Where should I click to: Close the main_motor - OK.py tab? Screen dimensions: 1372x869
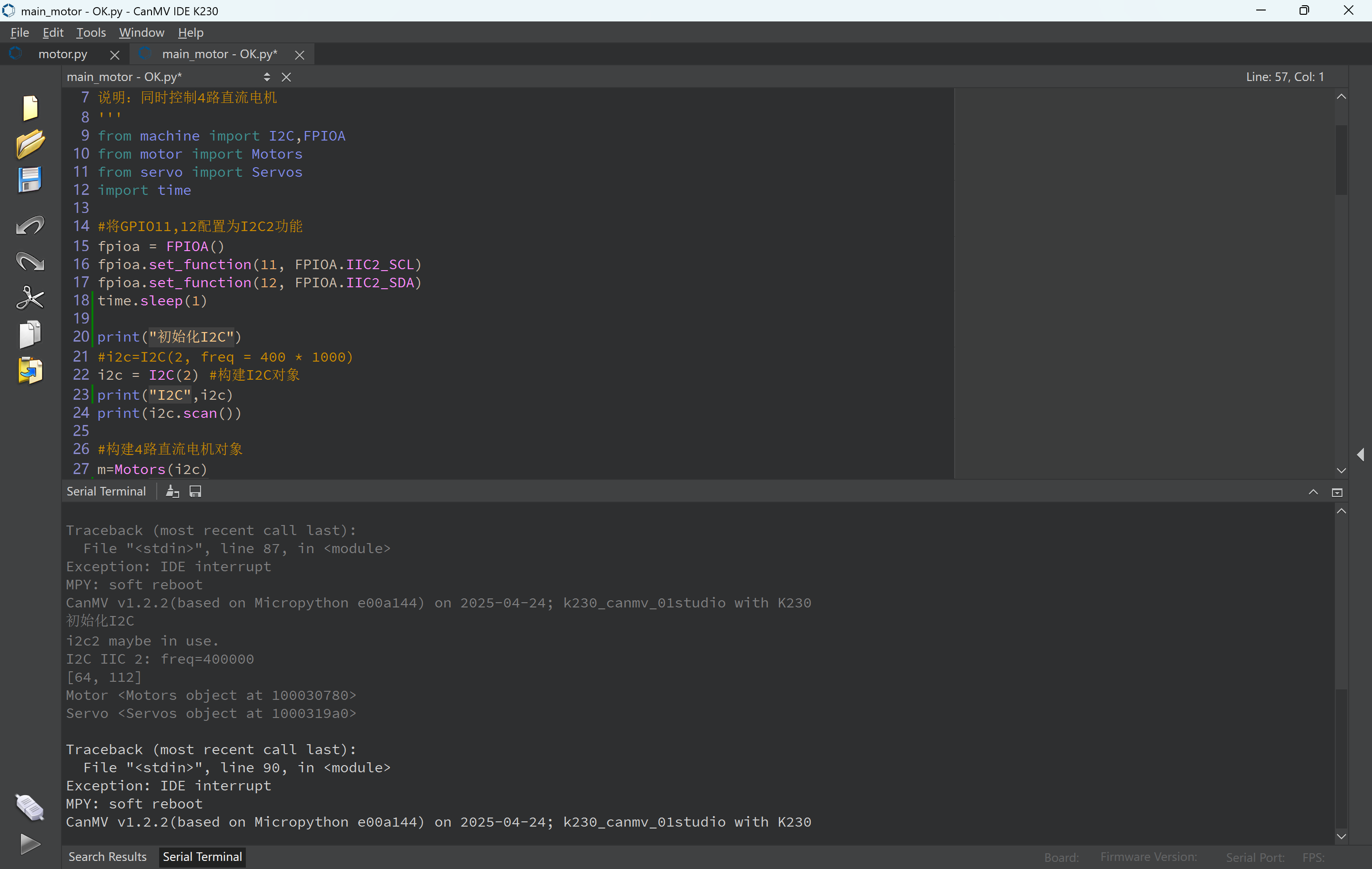coord(300,55)
